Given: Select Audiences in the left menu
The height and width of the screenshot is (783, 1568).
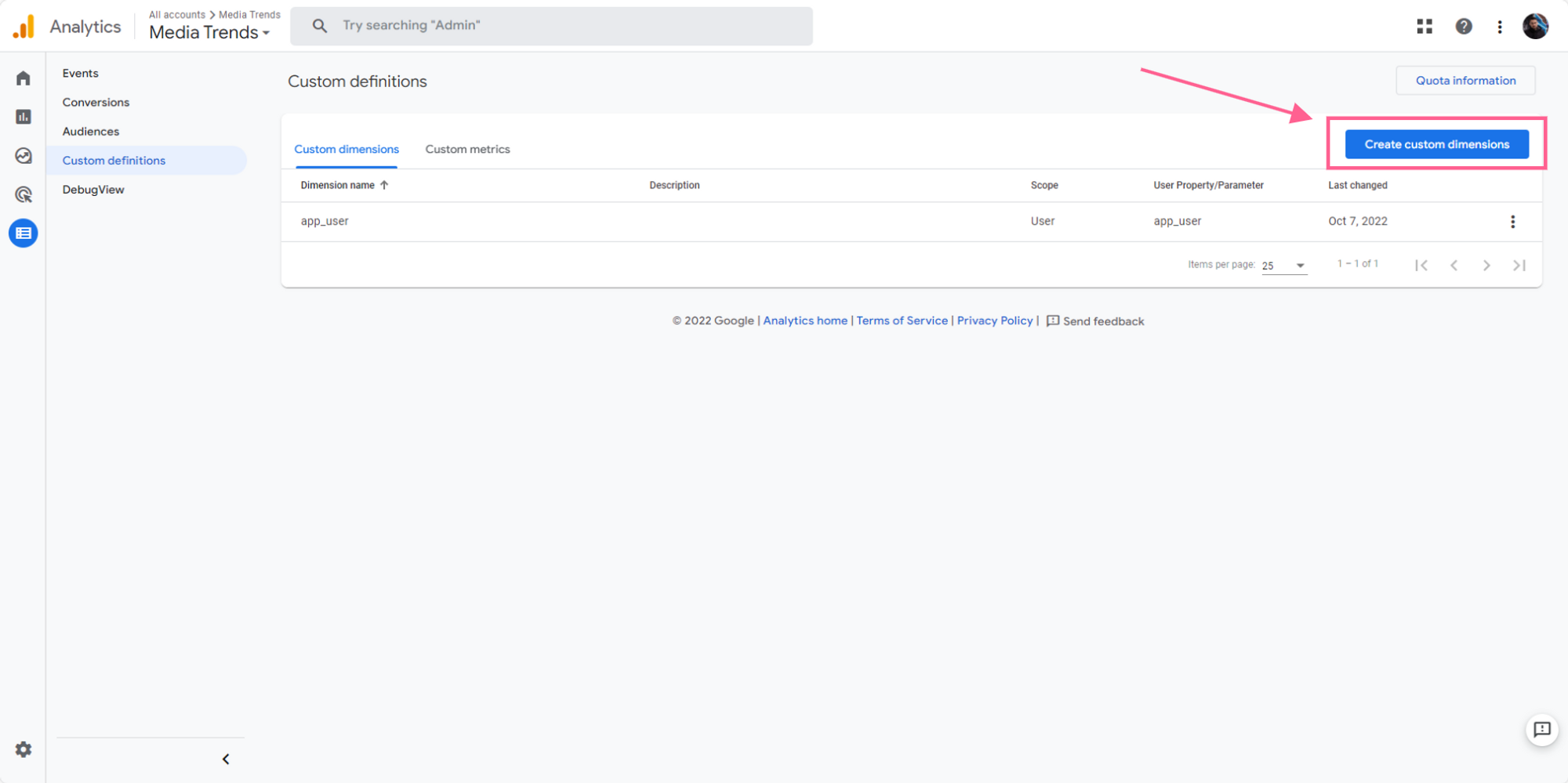Looking at the screenshot, I should pyautogui.click(x=91, y=132).
